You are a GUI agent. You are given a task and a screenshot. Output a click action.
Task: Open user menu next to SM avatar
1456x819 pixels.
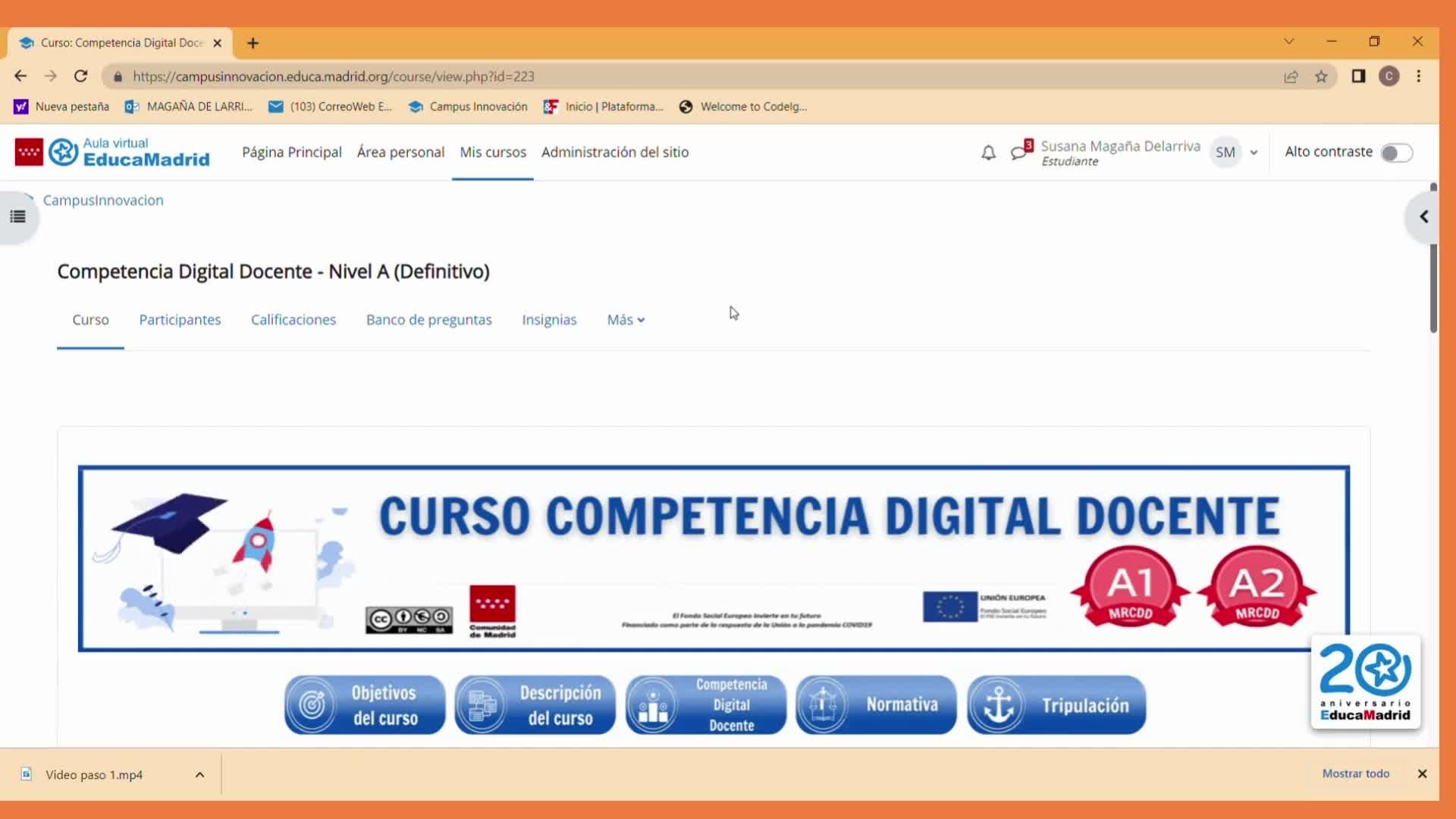click(x=1254, y=152)
